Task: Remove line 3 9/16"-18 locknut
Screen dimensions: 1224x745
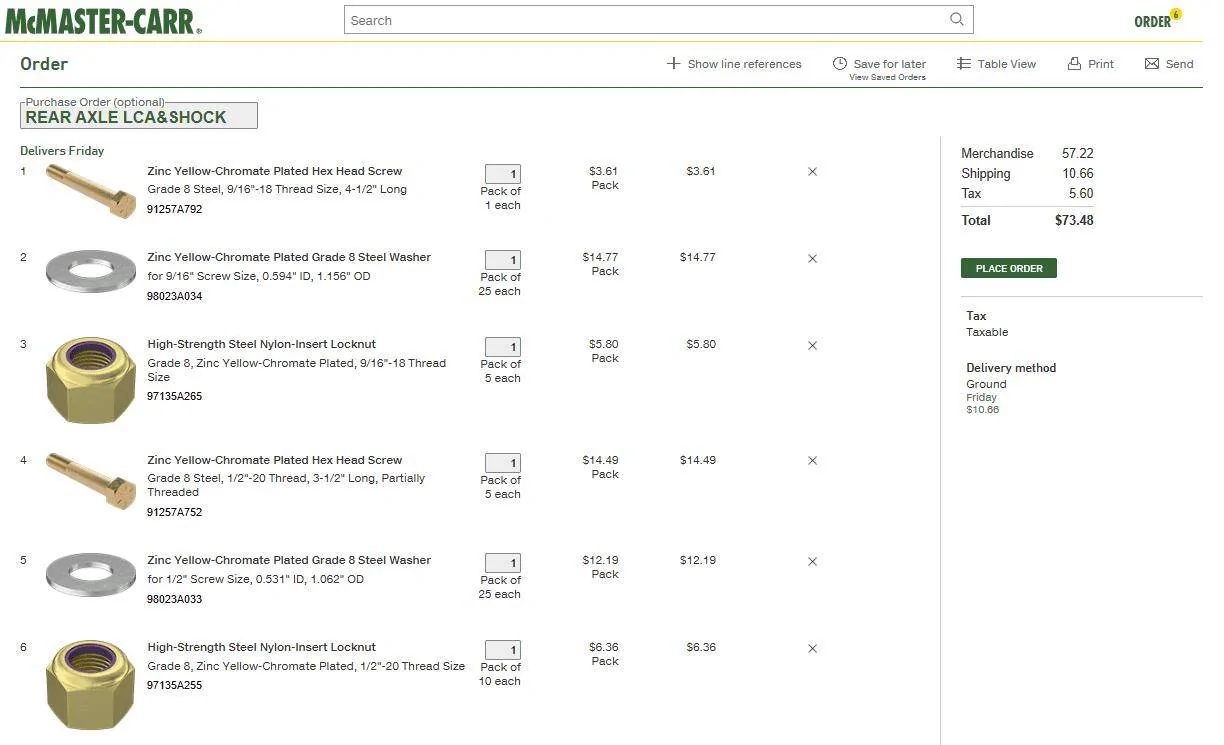Action: tap(812, 345)
